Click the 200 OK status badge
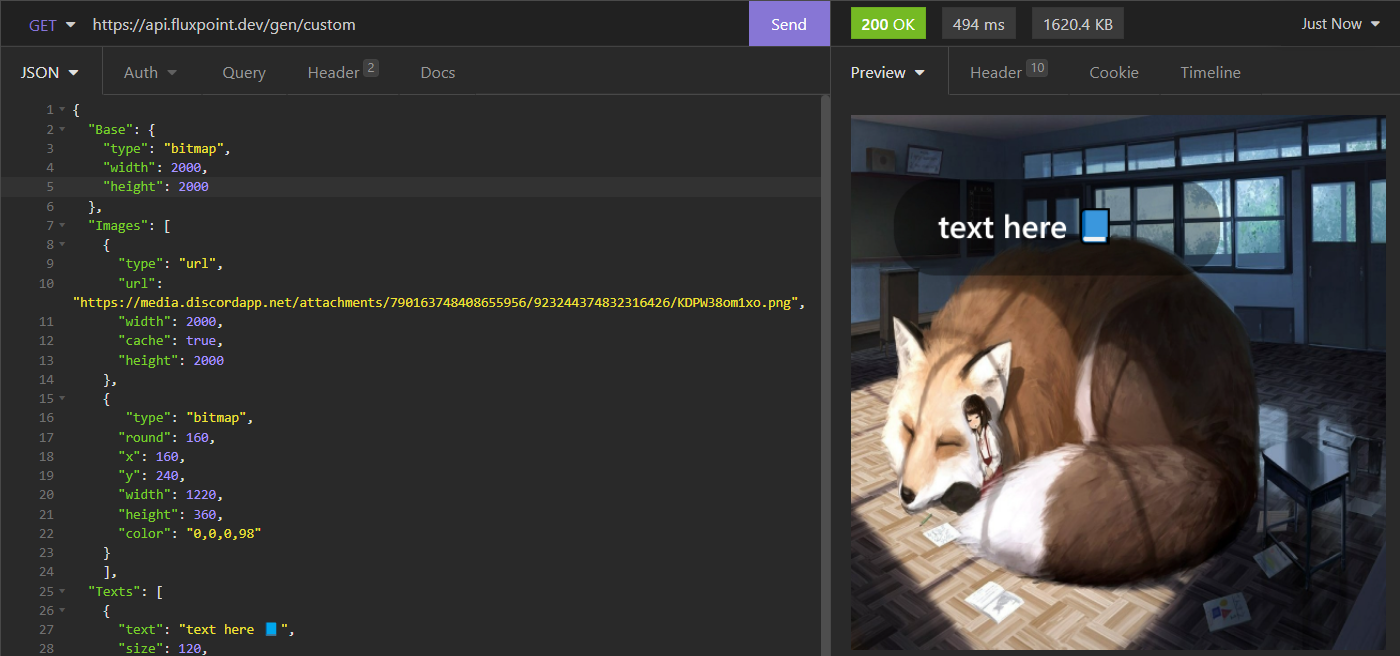Screen dimensions: 1400x656 click(888, 24)
